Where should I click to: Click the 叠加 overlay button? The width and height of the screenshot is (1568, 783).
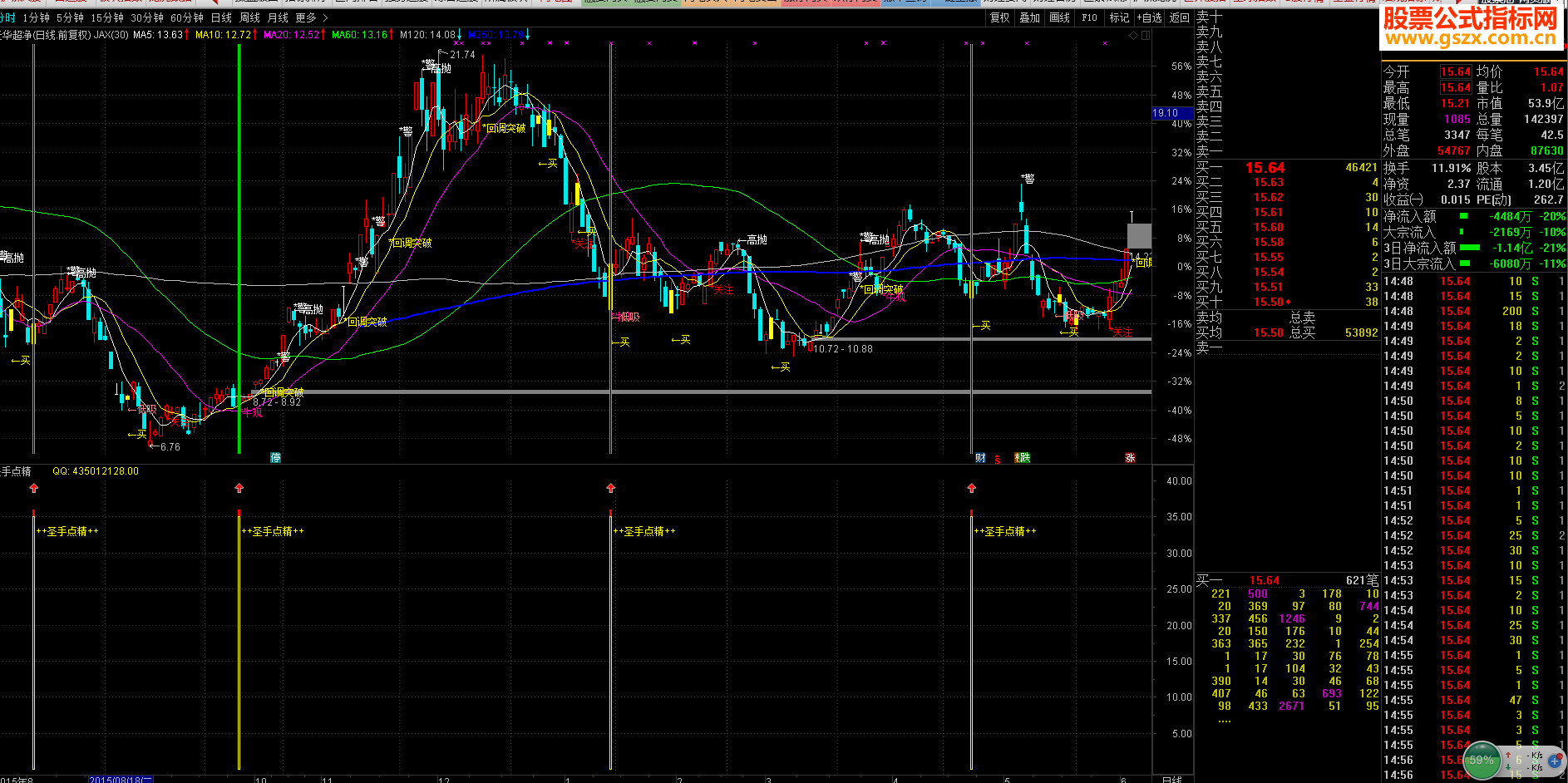1029,17
